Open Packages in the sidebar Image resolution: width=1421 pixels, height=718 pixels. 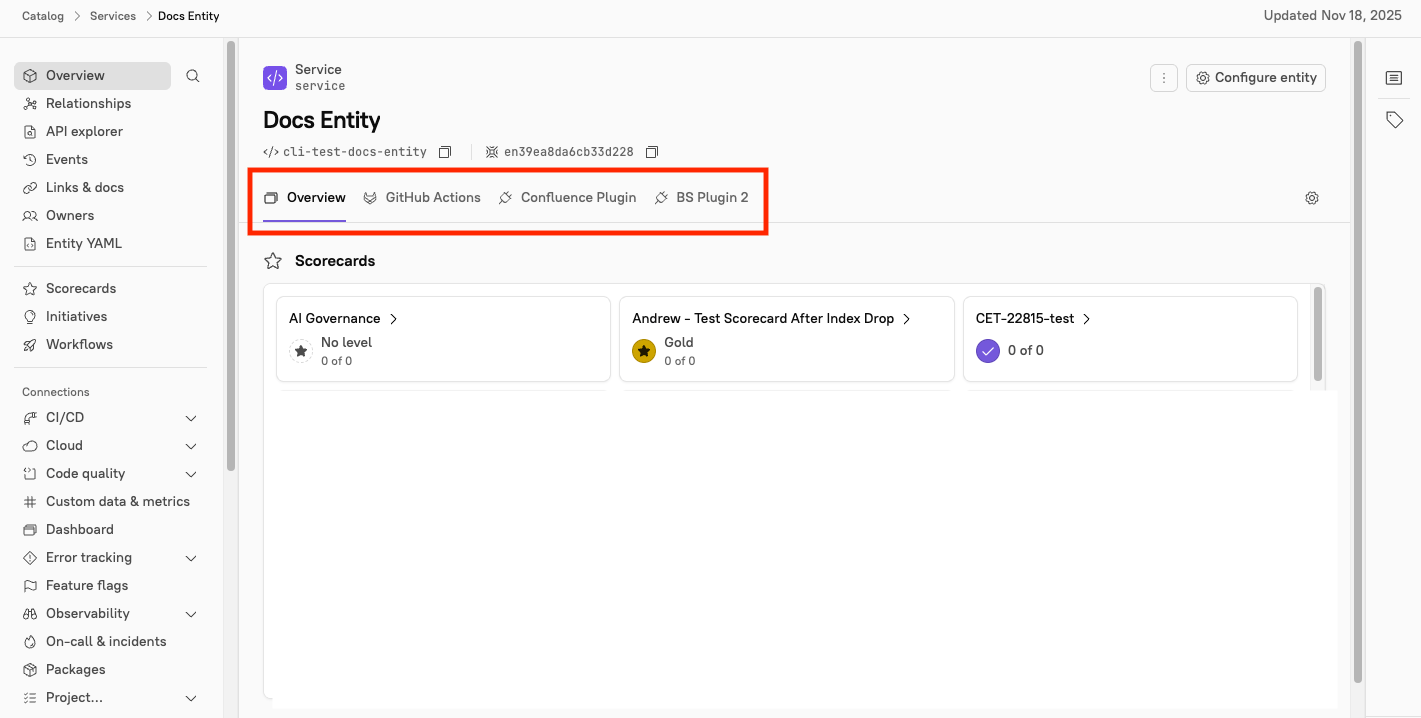(x=75, y=670)
